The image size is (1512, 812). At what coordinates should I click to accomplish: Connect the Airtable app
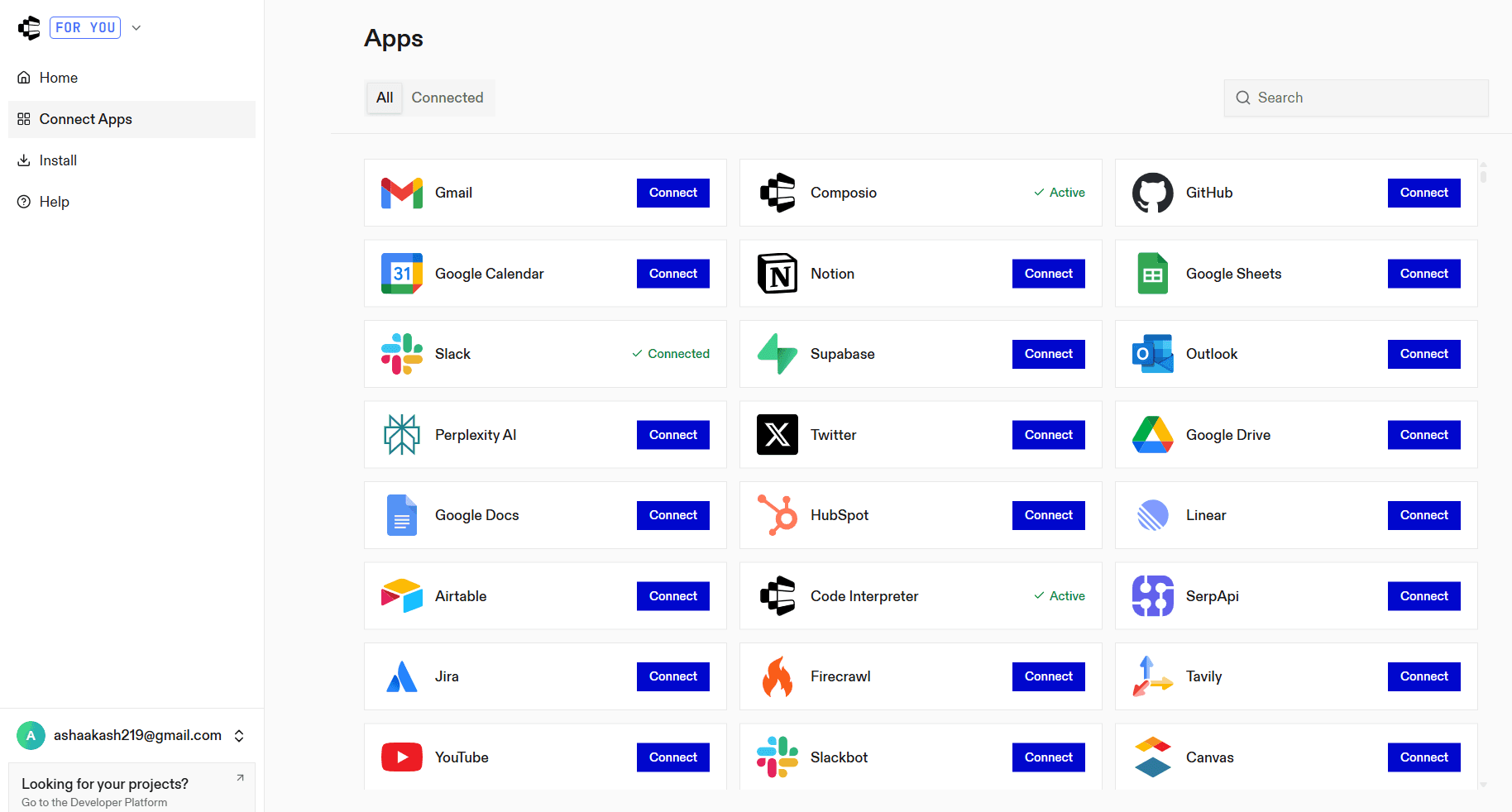[x=673, y=596]
